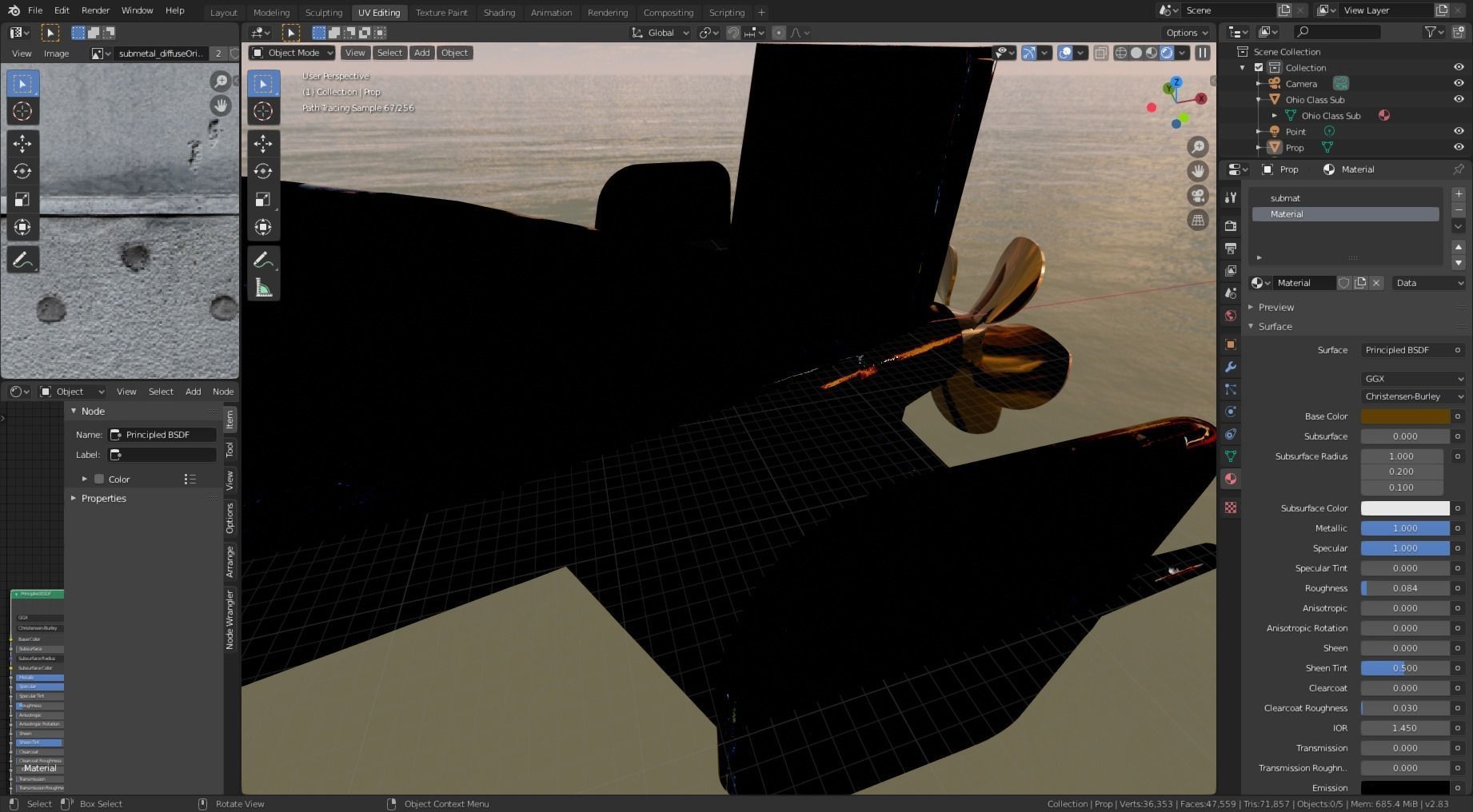Expand the Preview panel
This screenshot has height=812, width=1473.
coord(1275,307)
